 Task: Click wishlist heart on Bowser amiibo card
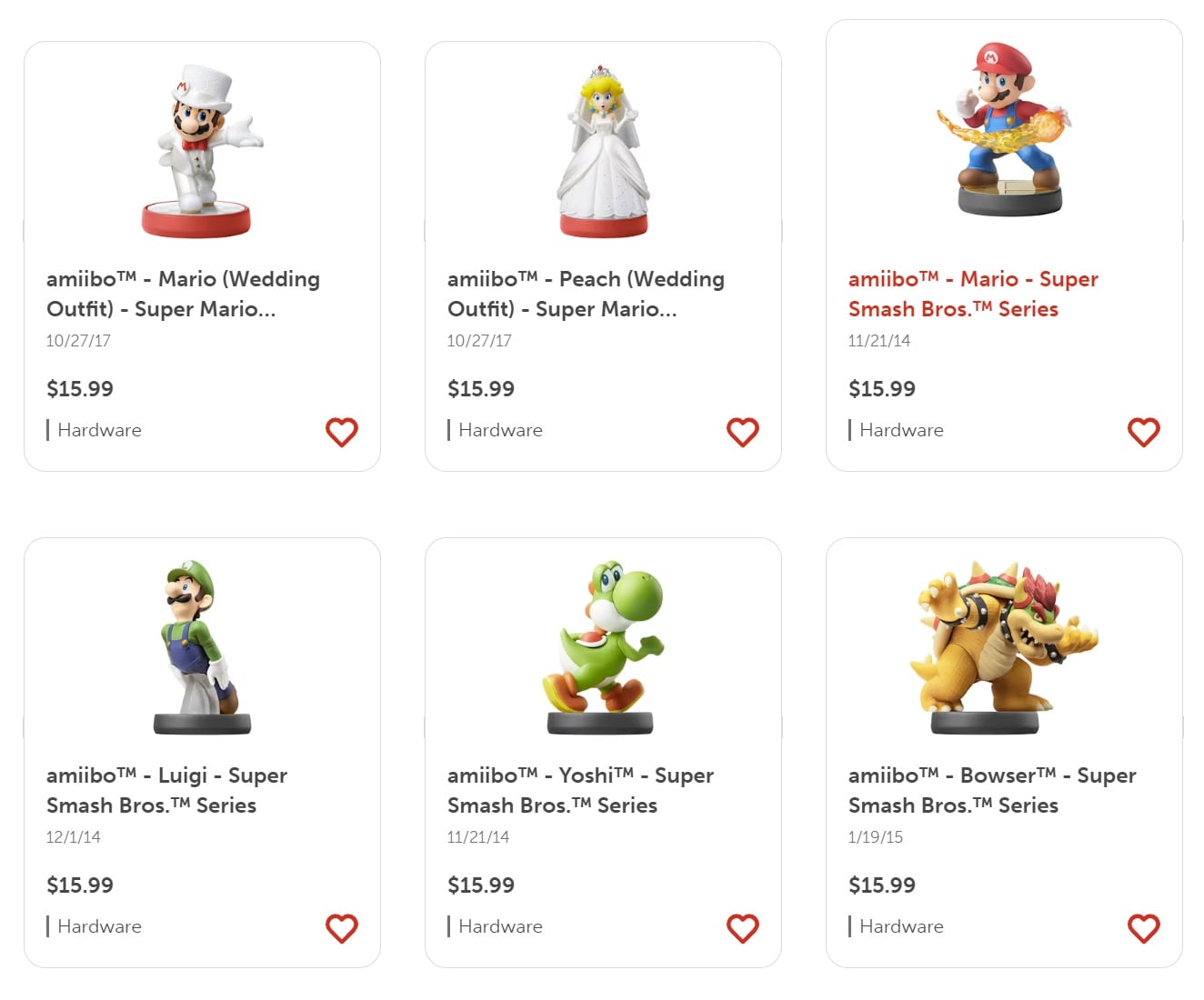click(1143, 928)
